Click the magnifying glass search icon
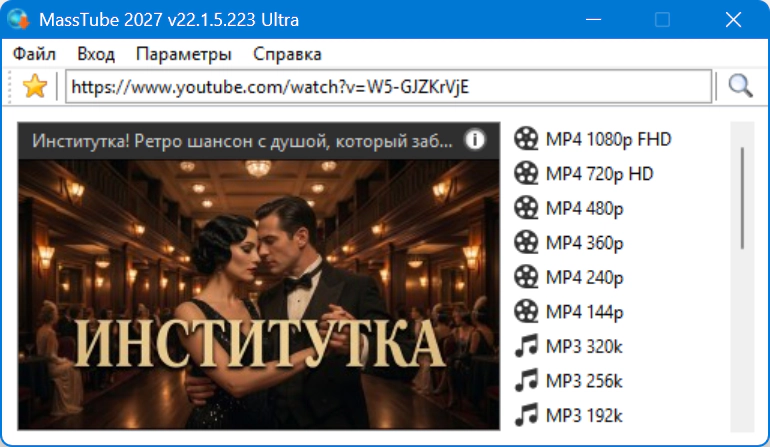The height and width of the screenshot is (447, 770). [740, 86]
